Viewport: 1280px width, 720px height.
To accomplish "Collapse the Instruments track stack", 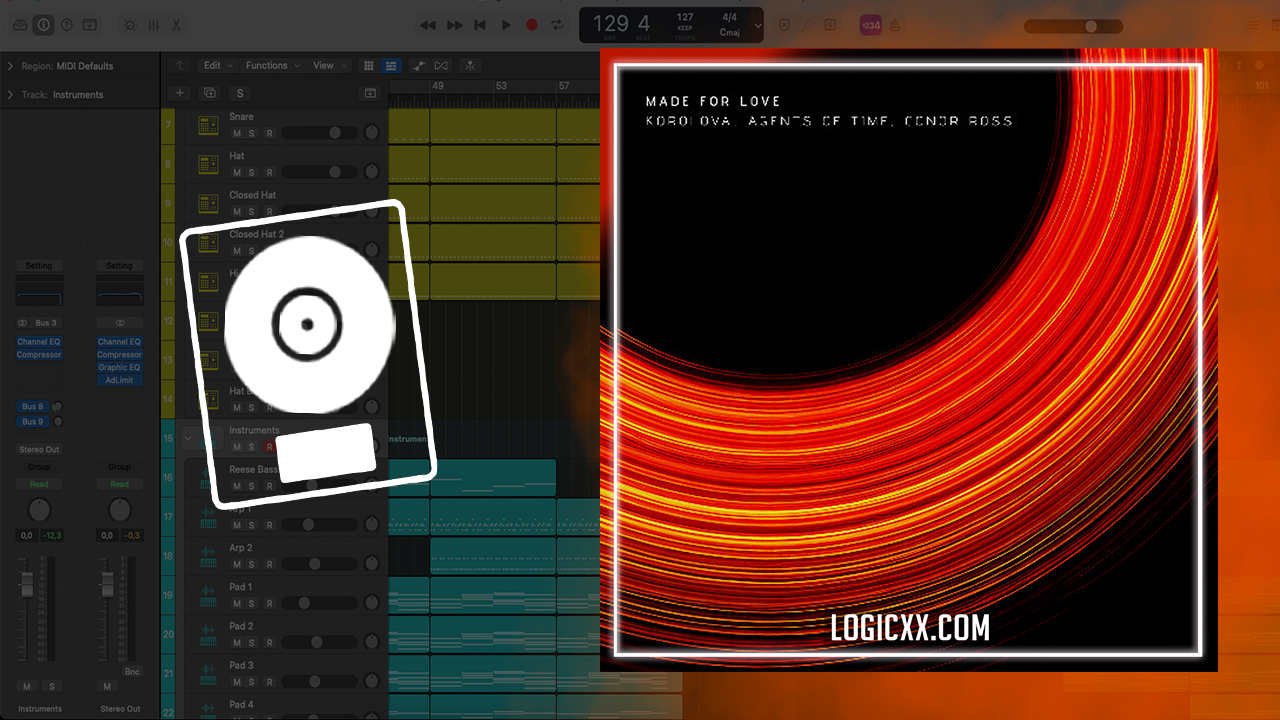I will (188, 438).
